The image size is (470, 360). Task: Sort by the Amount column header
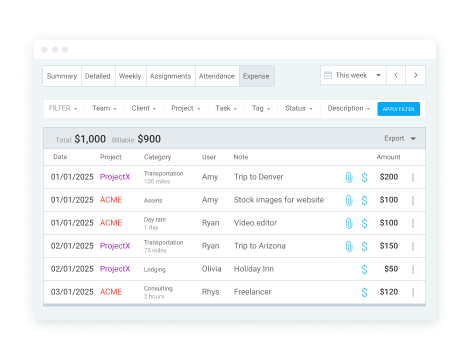[x=388, y=157]
